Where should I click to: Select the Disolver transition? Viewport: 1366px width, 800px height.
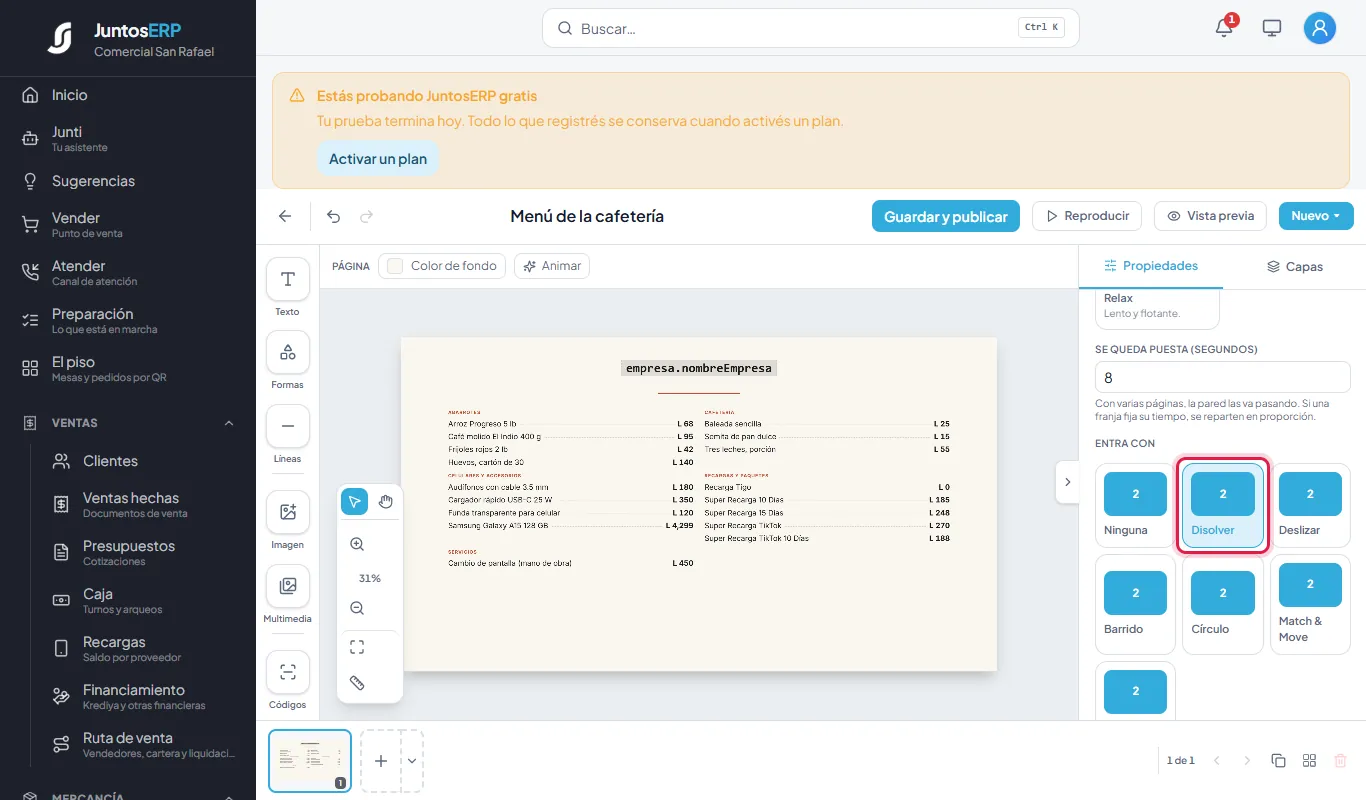click(1223, 505)
